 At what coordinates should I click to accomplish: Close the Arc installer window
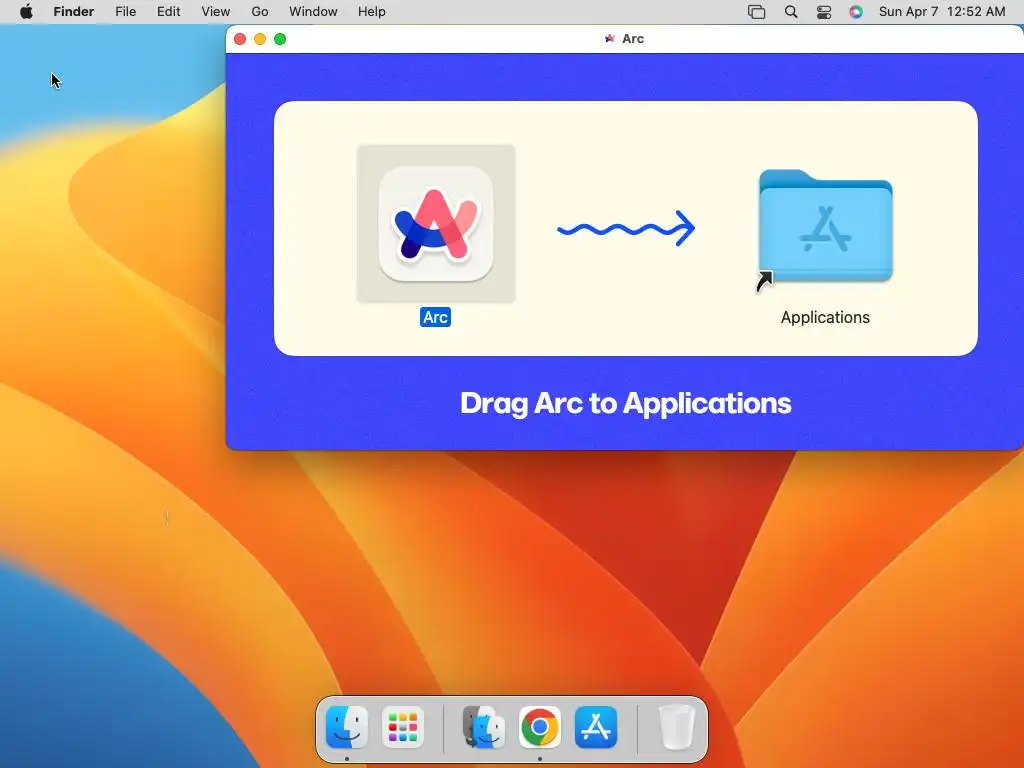click(x=240, y=39)
